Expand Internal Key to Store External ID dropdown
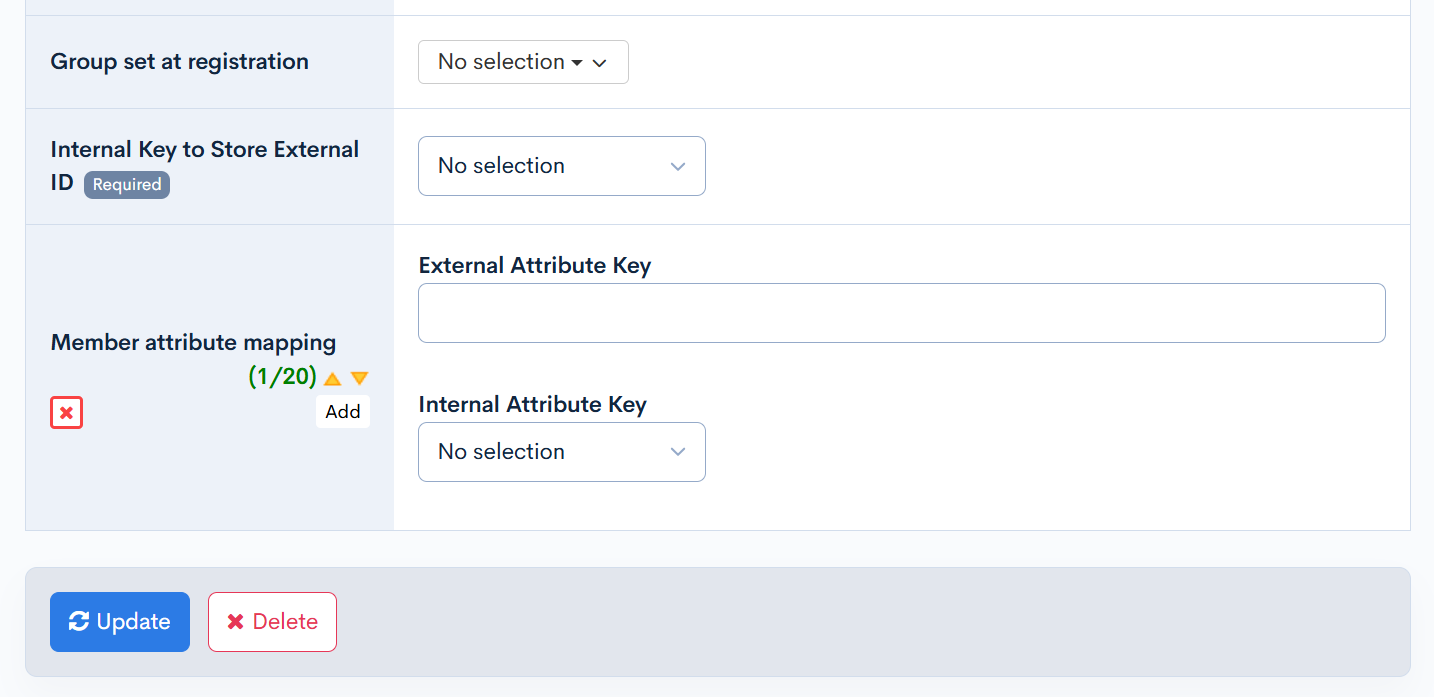 (x=561, y=166)
